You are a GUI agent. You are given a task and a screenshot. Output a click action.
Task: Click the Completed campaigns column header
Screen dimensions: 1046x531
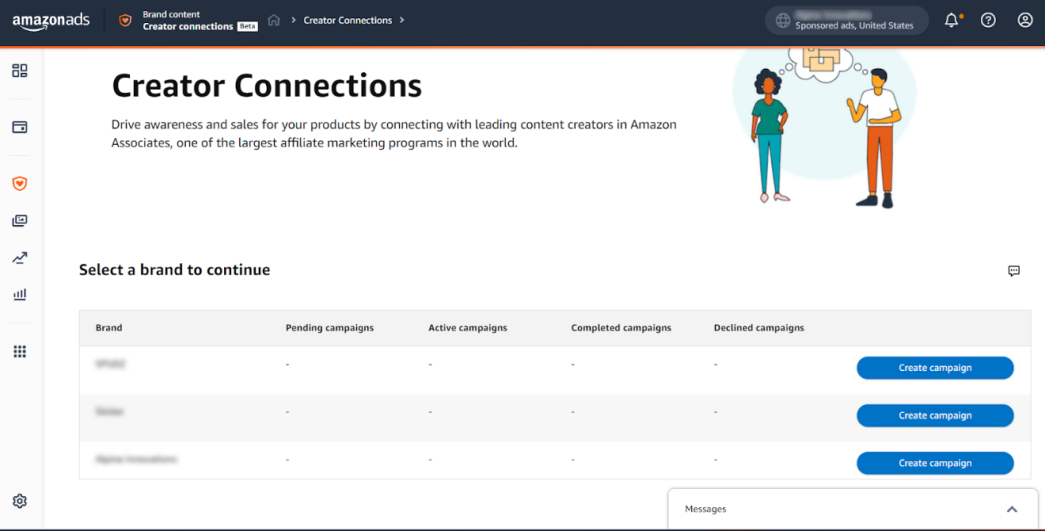tap(621, 328)
